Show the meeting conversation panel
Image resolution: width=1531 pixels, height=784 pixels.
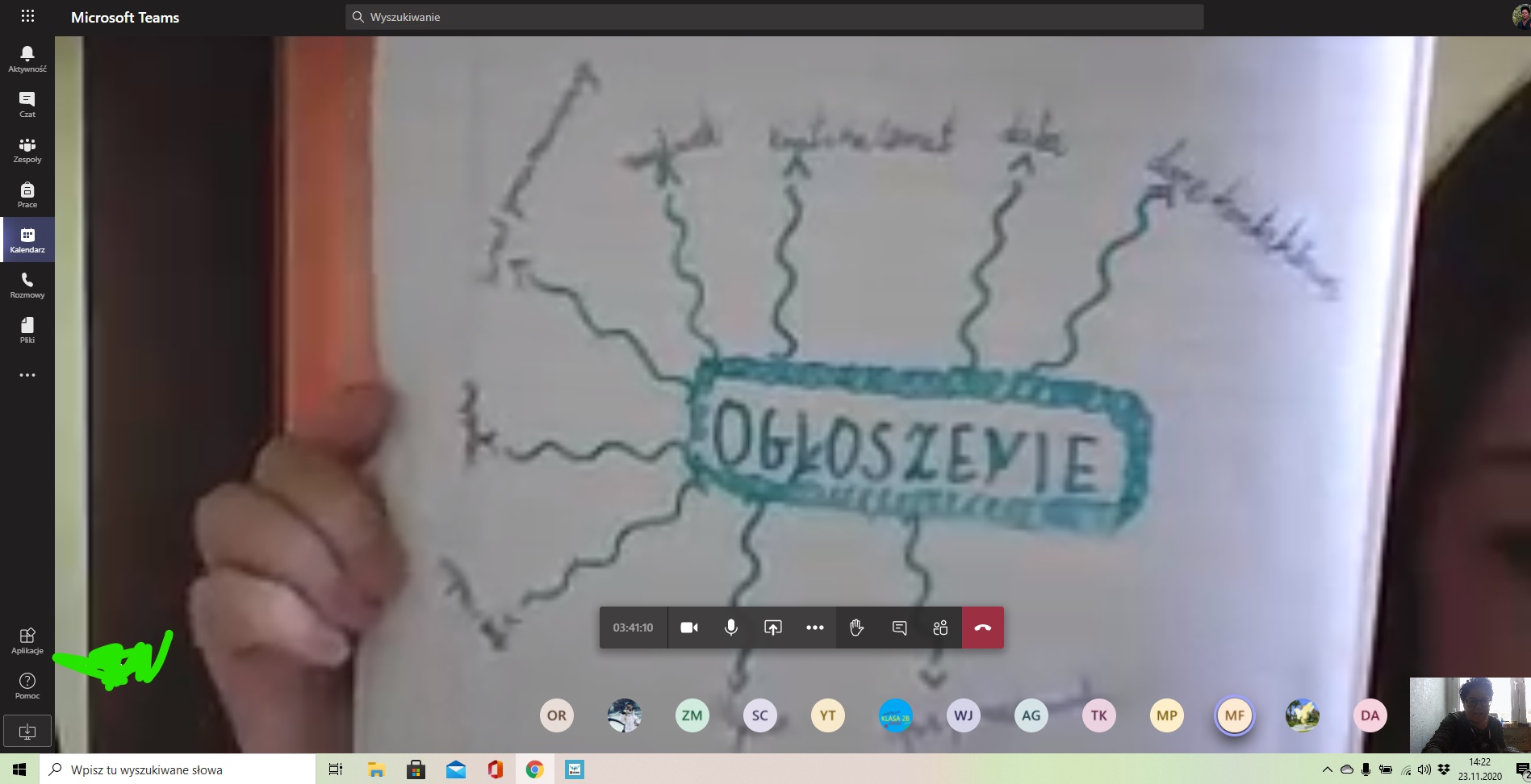(899, 628)
